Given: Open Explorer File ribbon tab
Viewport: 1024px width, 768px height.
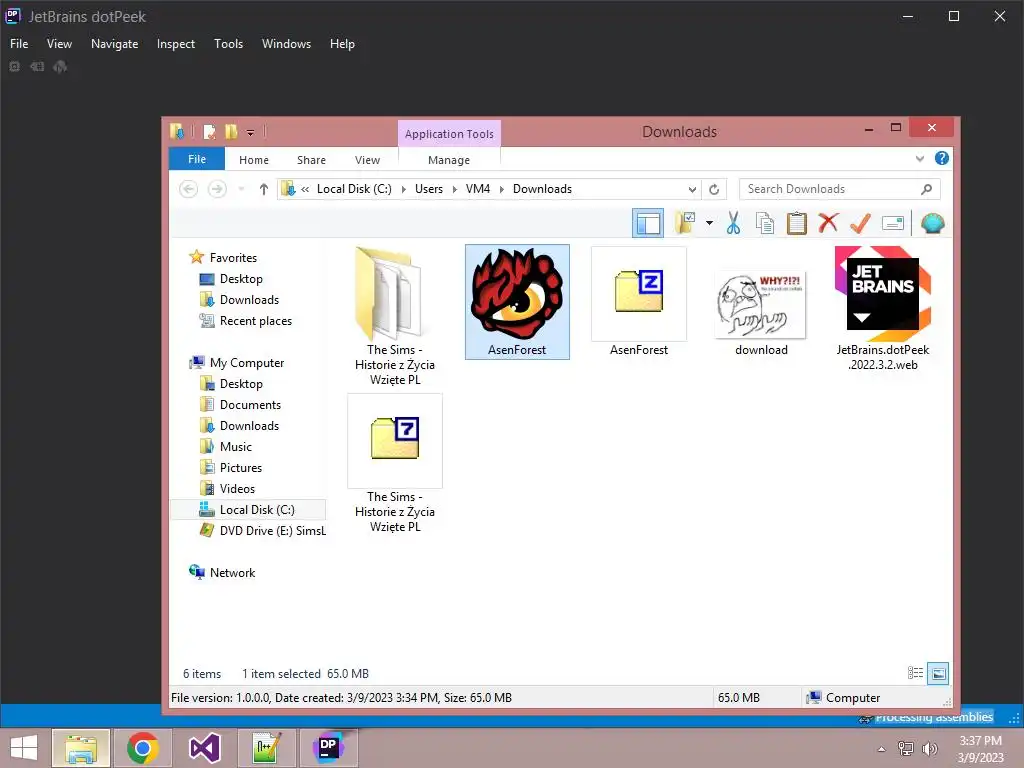Looking at the screenshot, I should point(197,159).
